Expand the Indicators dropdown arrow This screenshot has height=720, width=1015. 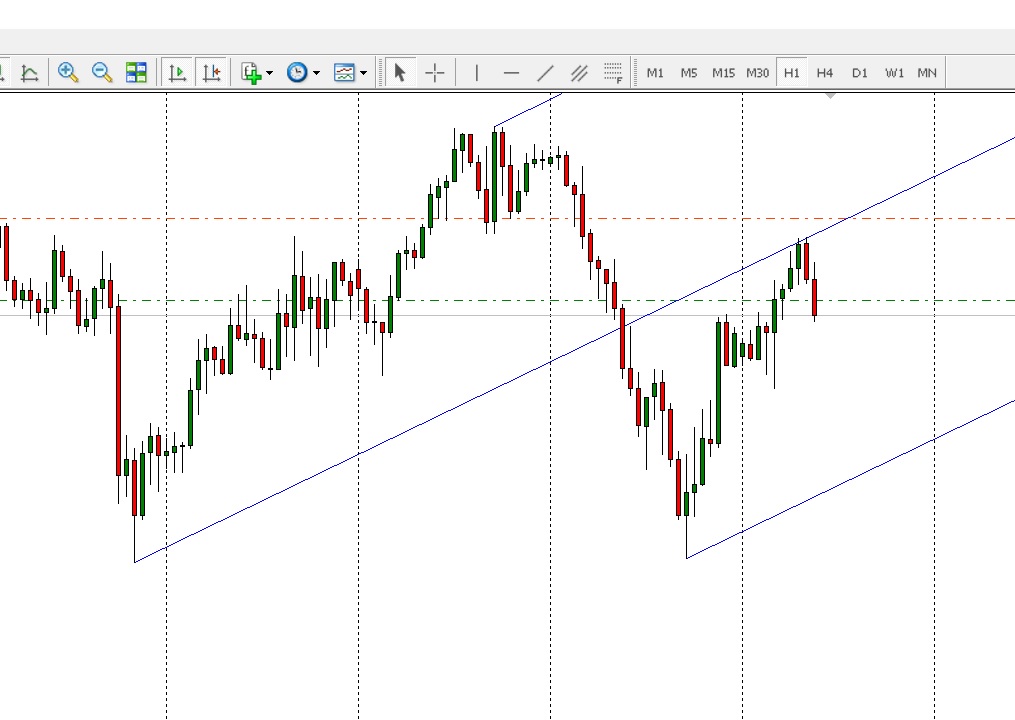pos(269,73)
